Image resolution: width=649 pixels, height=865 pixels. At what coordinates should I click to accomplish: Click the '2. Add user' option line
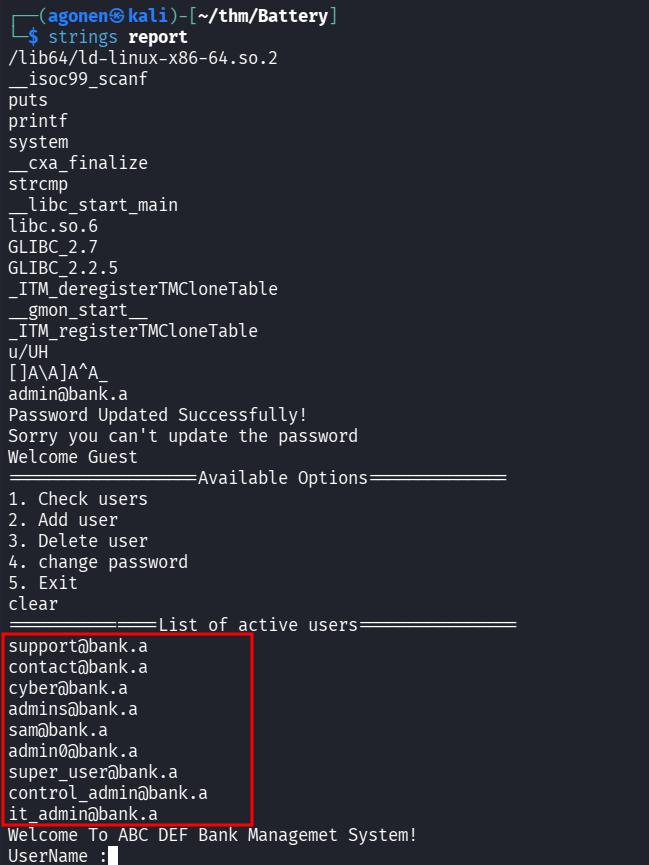coord(63,520)
